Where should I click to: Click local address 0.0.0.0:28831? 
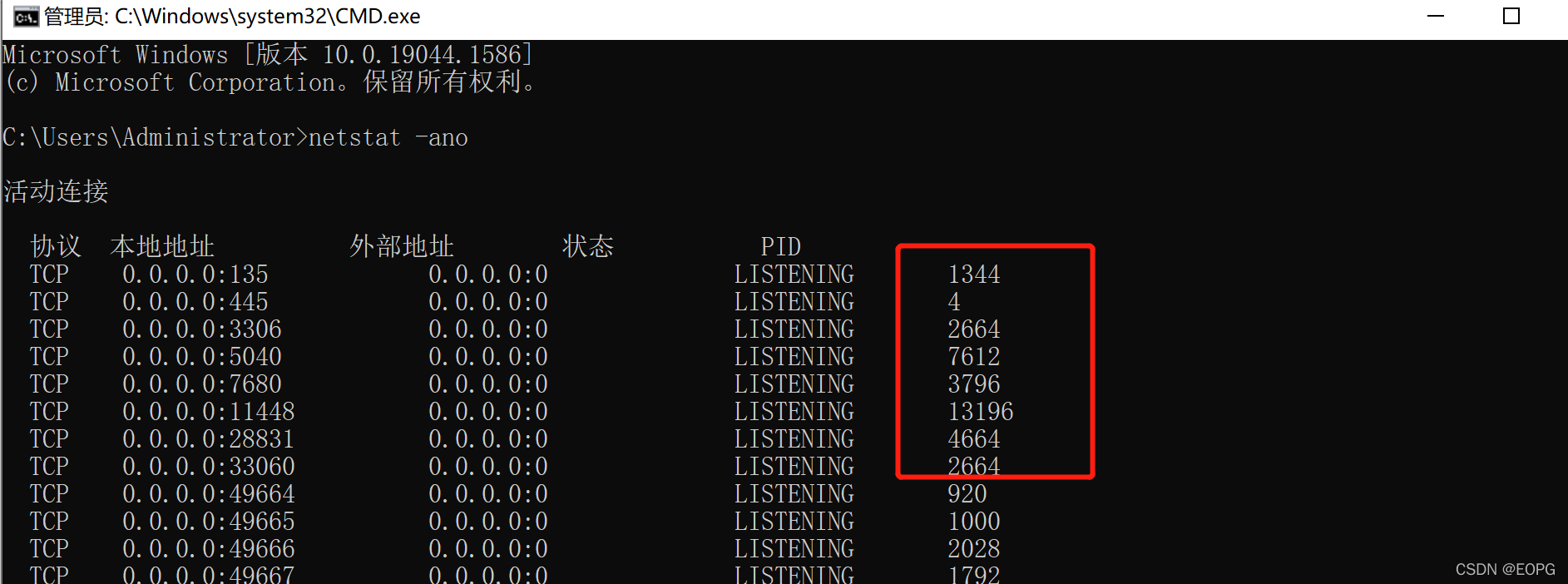[x=209, y=439]
